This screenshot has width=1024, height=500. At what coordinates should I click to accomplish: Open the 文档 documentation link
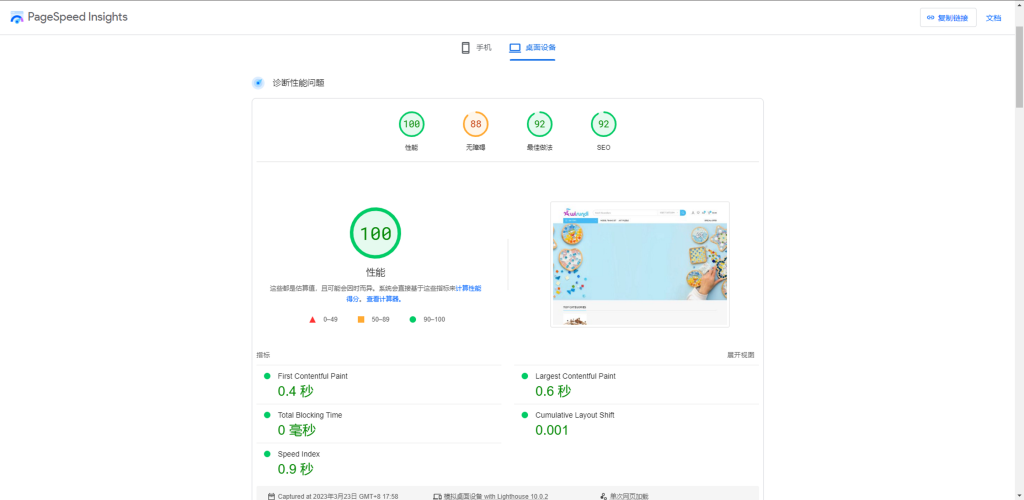[993, 18]
